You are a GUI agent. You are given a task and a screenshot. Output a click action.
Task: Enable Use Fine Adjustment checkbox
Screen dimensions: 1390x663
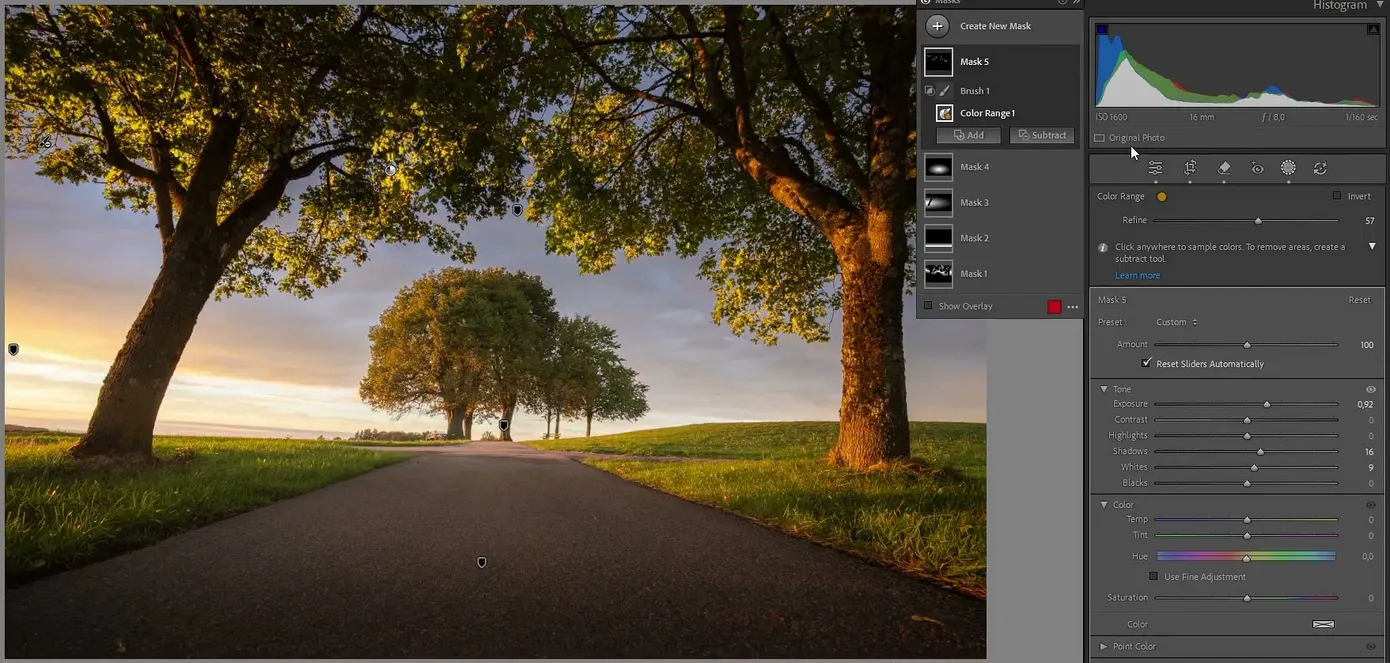coord(1153,577)
